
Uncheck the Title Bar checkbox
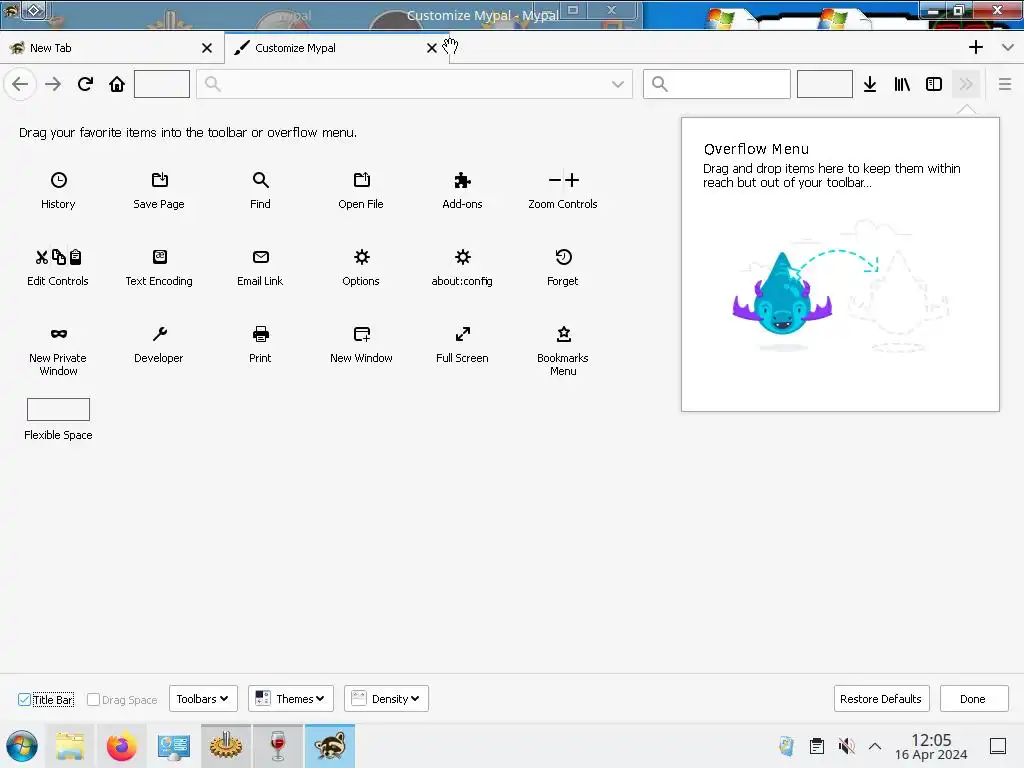[x=24, y=699]
